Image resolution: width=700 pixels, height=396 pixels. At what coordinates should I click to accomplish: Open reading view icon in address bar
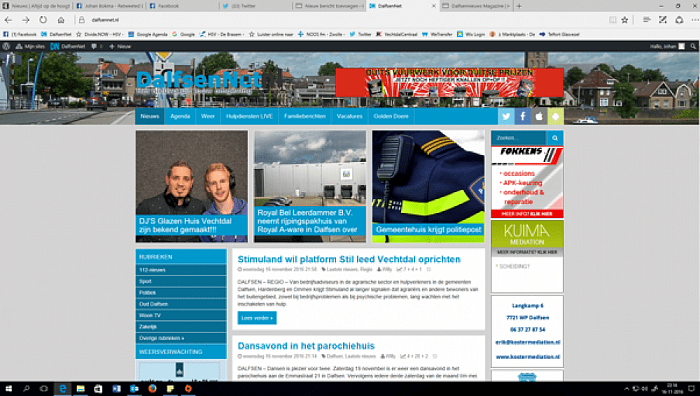[x=612, y=20]
